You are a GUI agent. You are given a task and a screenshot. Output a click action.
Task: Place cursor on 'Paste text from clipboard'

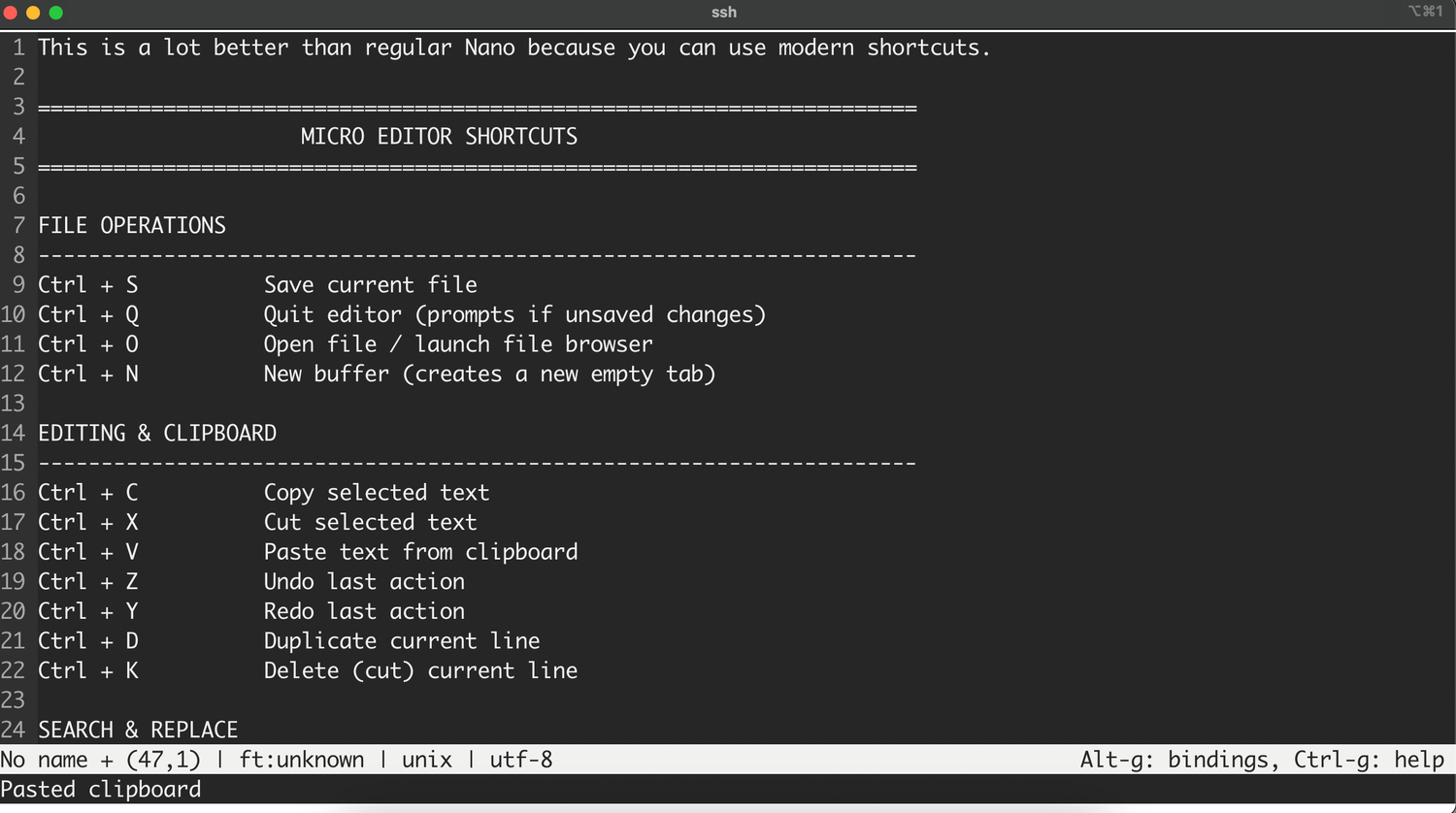(x=421, y=552)
